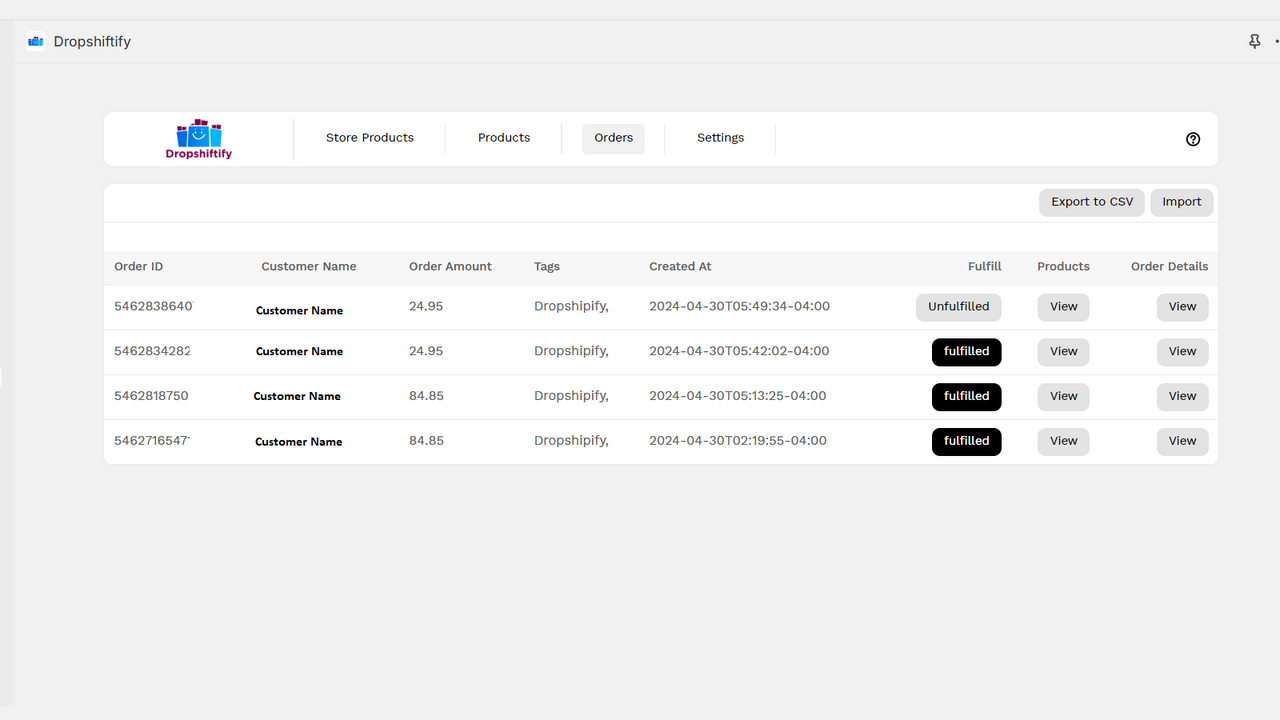Click the Dropshiftify title text in header
Screen dimensions: 1280x720
tap(92, 42)
